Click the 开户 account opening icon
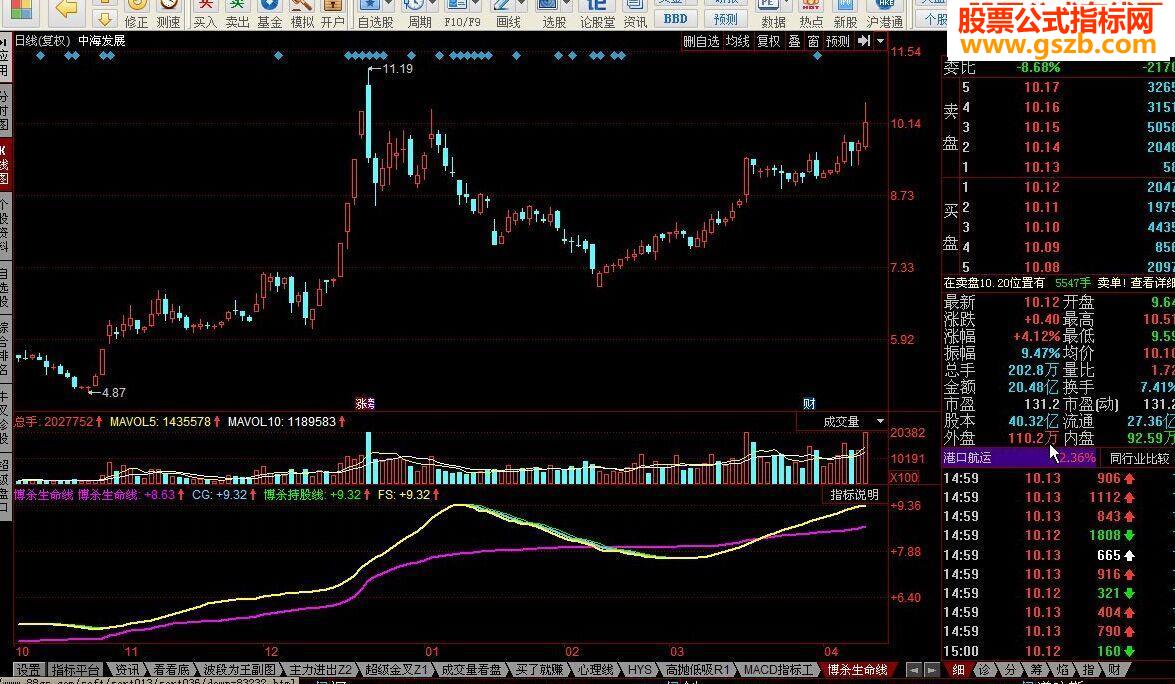This screenshot has height=684, width=1175. click(333, 14)
